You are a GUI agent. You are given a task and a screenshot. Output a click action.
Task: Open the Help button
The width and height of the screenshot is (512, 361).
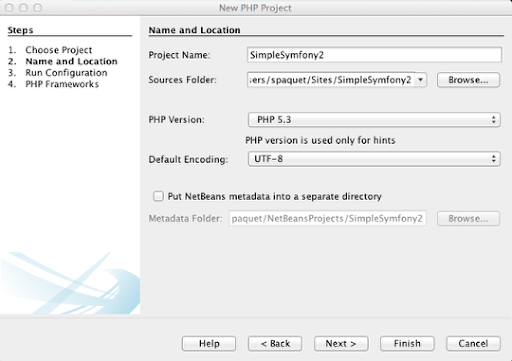(209, 343)
